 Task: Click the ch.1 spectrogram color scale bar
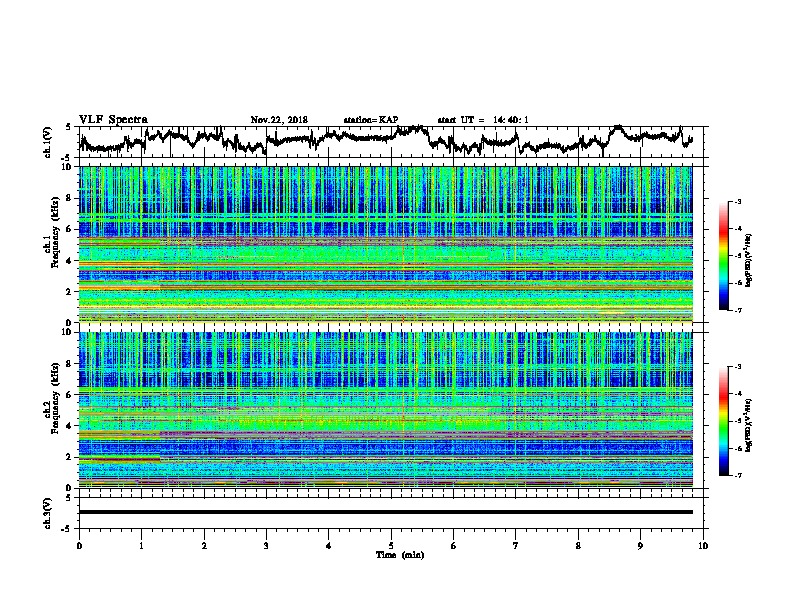click(723, 256)
